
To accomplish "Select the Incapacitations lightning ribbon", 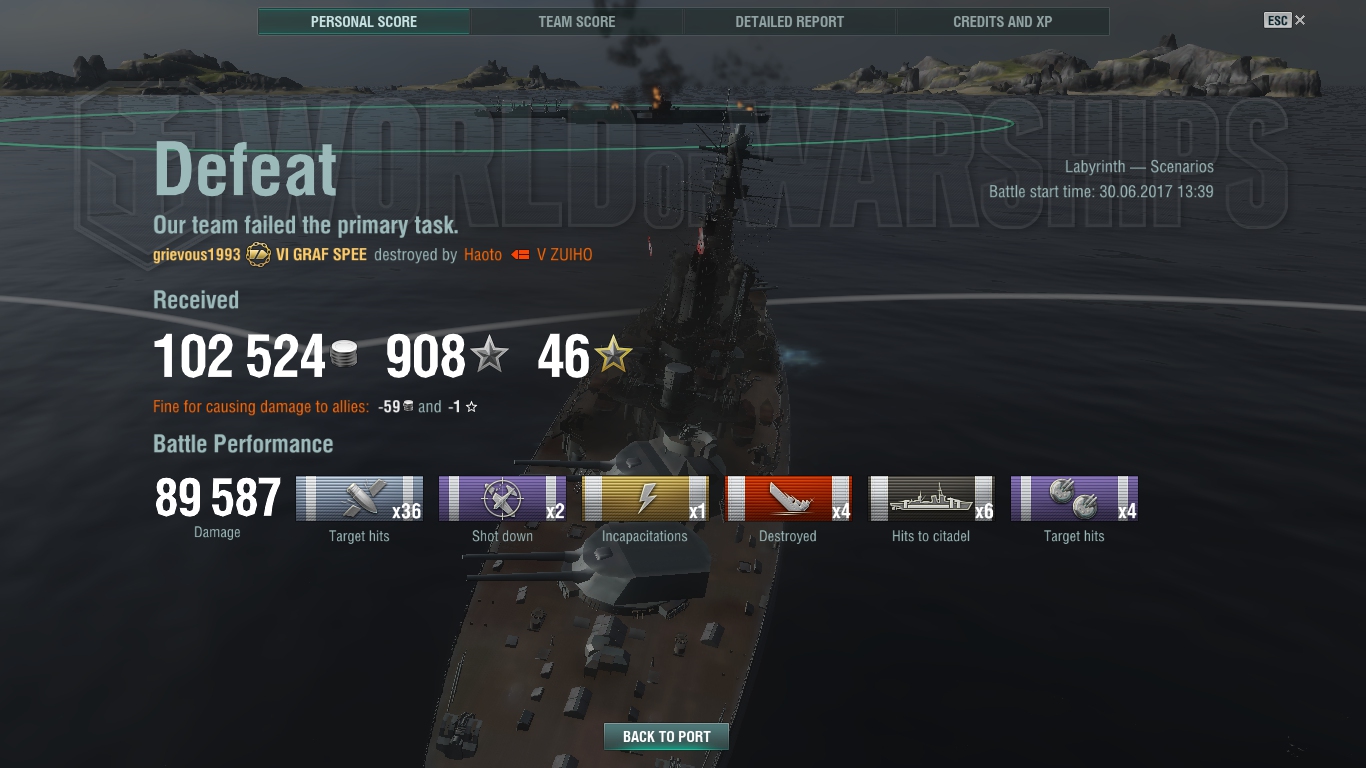I will [645, 498].
